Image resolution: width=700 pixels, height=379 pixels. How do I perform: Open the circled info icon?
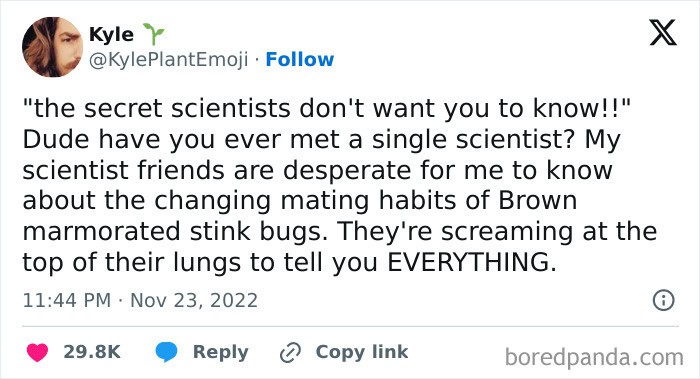tap(663, 300)
